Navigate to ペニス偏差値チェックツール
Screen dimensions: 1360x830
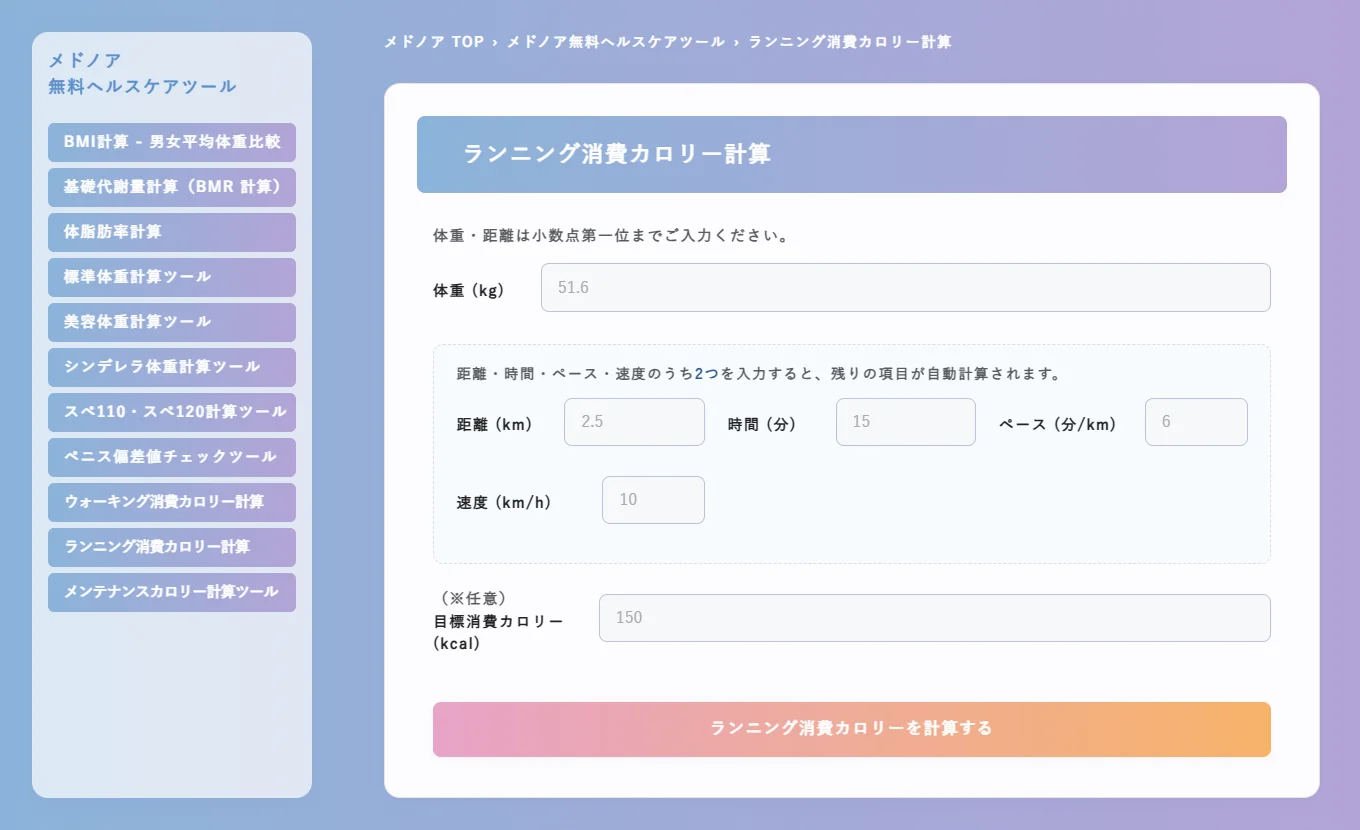(x=171, y=457)
